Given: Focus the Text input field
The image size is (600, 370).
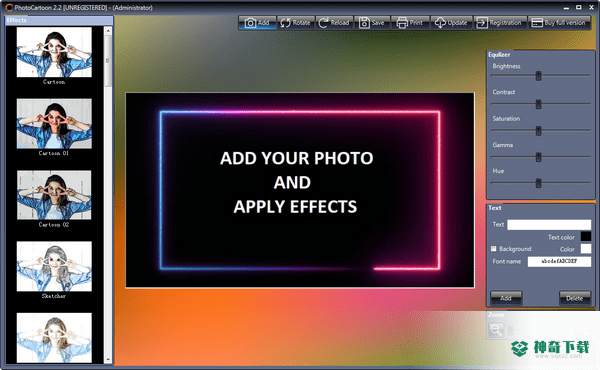Looking at the screenshot, I should tap(549, 225).
